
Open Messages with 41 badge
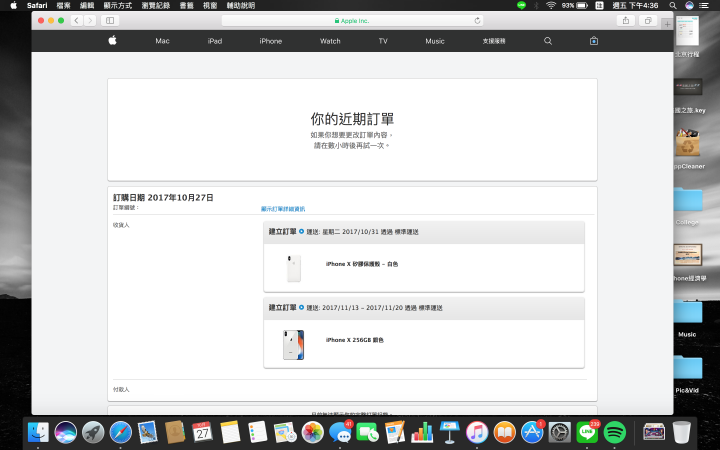pos(340,432)
